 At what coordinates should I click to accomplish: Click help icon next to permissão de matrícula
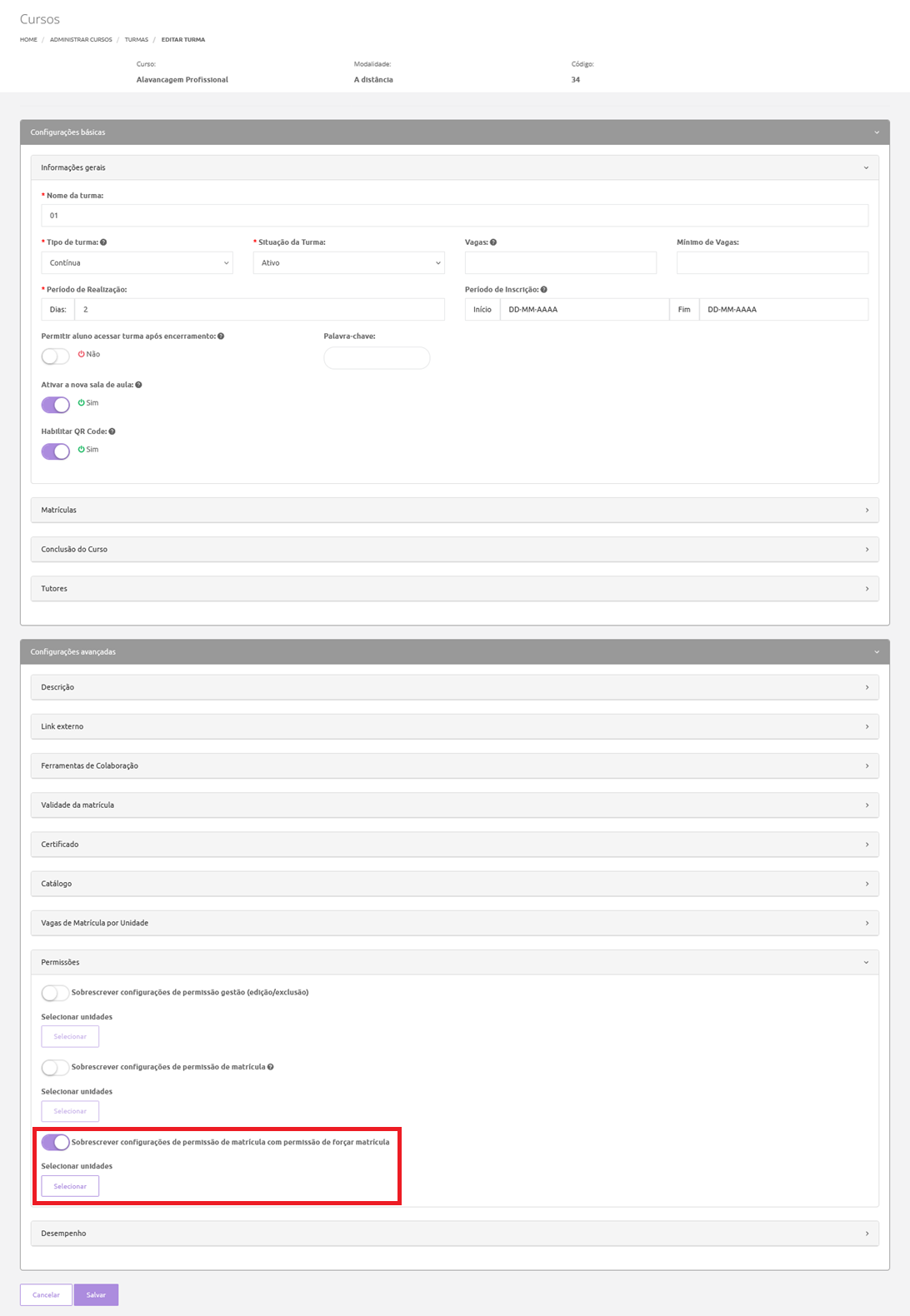(271, 1067)
